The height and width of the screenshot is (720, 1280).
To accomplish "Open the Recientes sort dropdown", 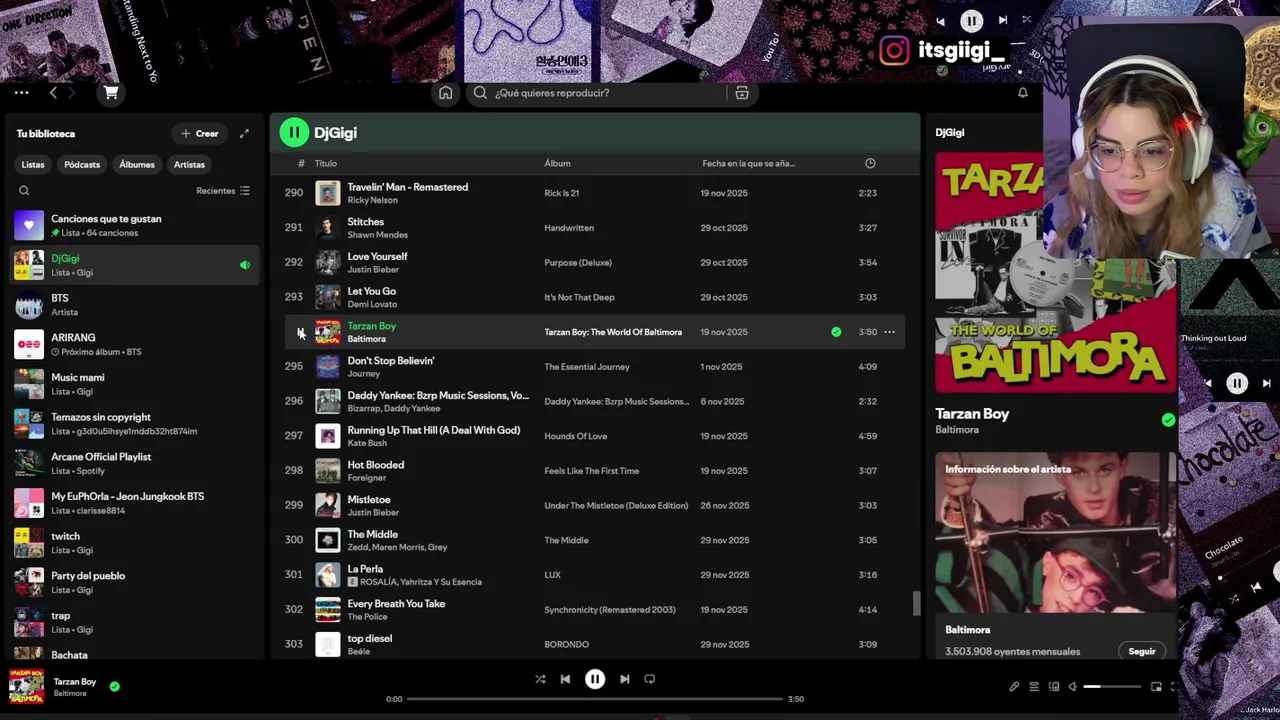I will (x=223, y=191).
